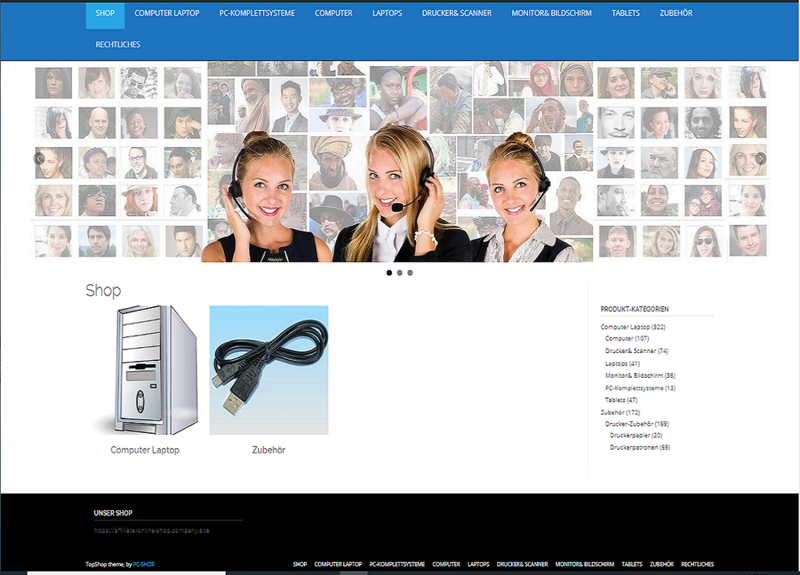The width and height of the screenshot is (800, 575).
Task: Click RECHTLICHES in the footer menu
Action: (x=697, y=564)
